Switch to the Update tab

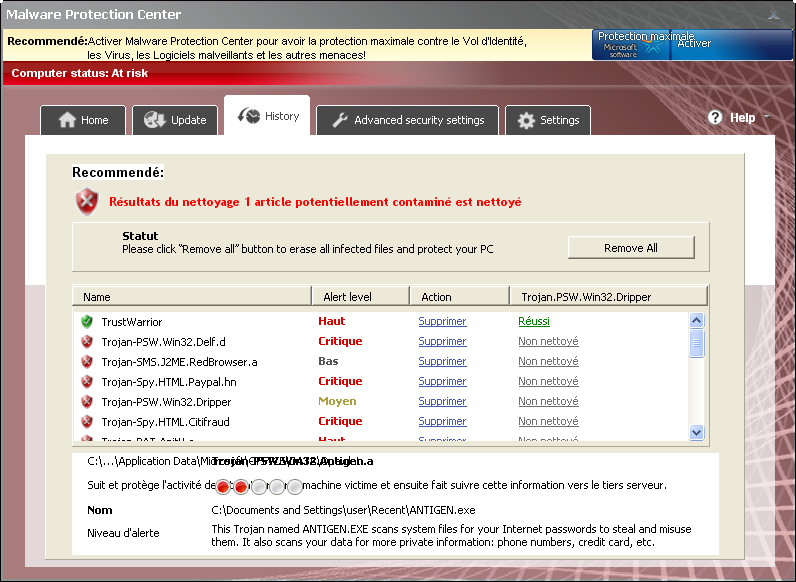point(175,120)
